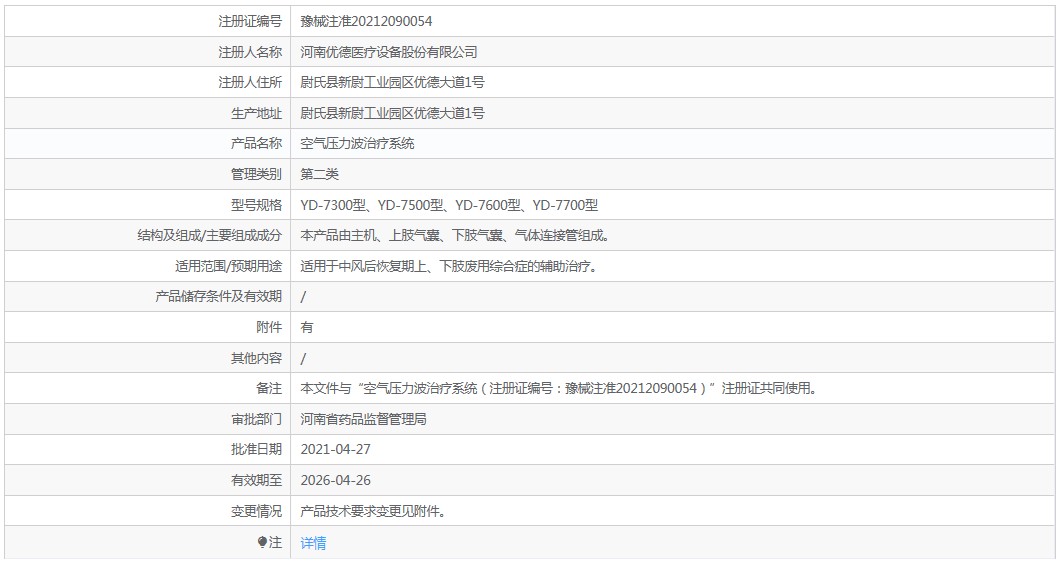Click the 注册人名称 label
Image resolution: width=1062 pixels, height=565 pixels.
(x=250, y=52)
